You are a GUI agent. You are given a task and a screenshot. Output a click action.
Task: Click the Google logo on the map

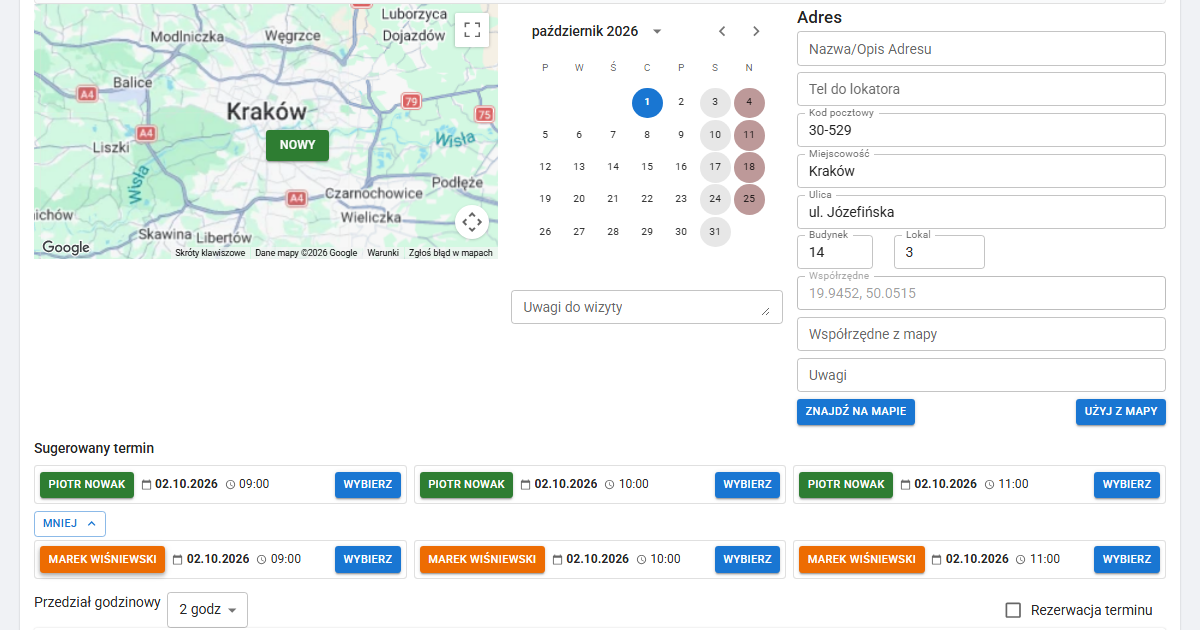click(x=66, y=247)
